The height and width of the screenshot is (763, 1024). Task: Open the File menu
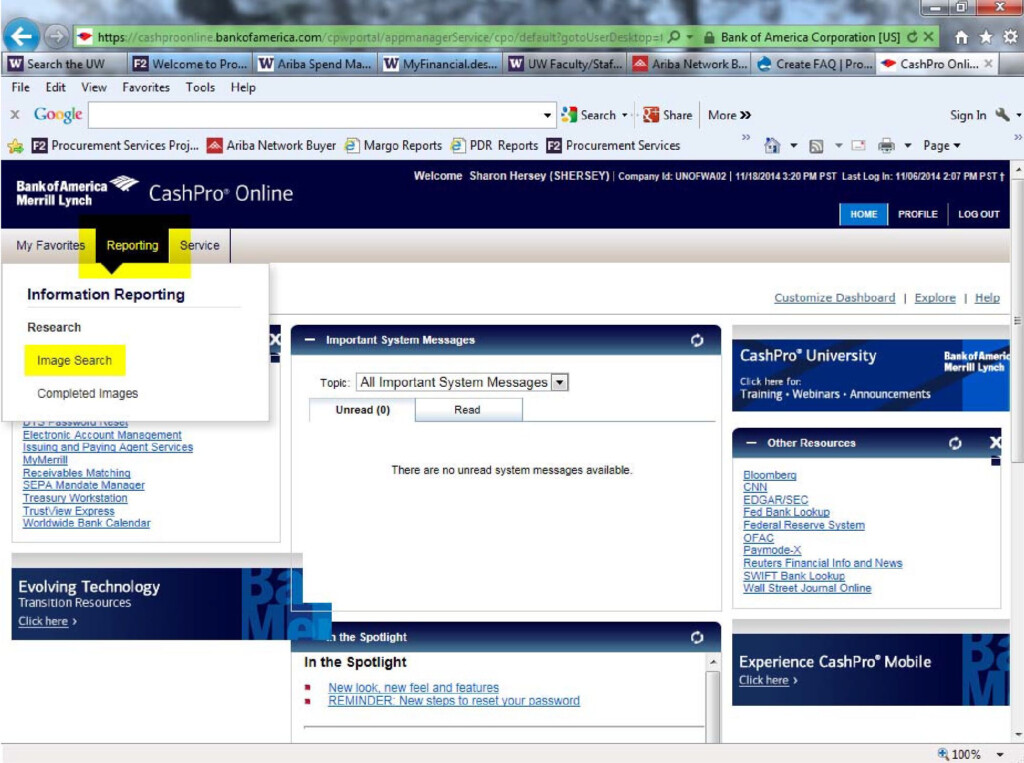point(20,87)
